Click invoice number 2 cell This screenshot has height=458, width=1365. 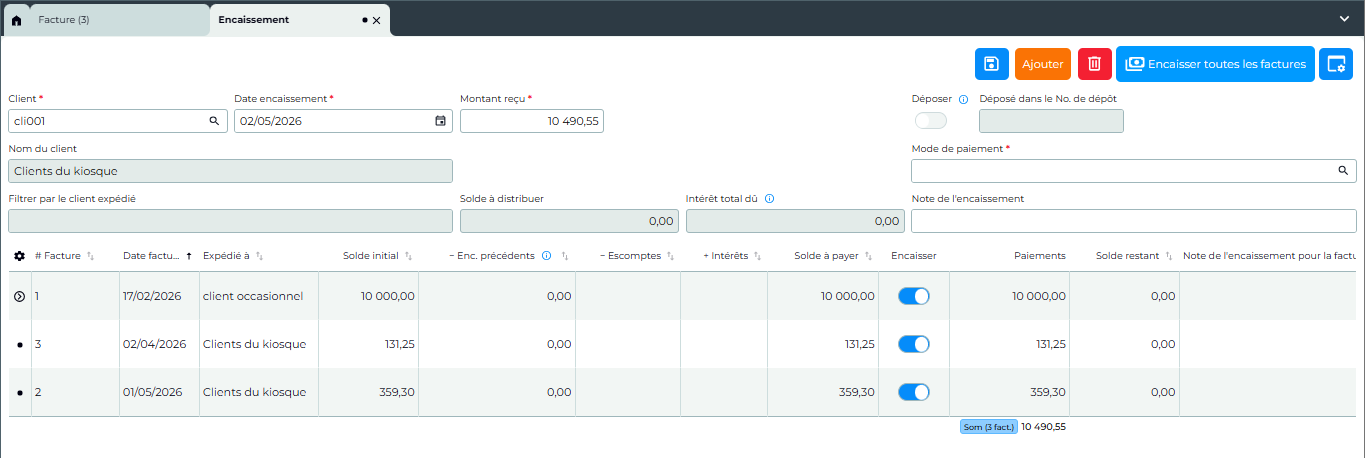75,392
